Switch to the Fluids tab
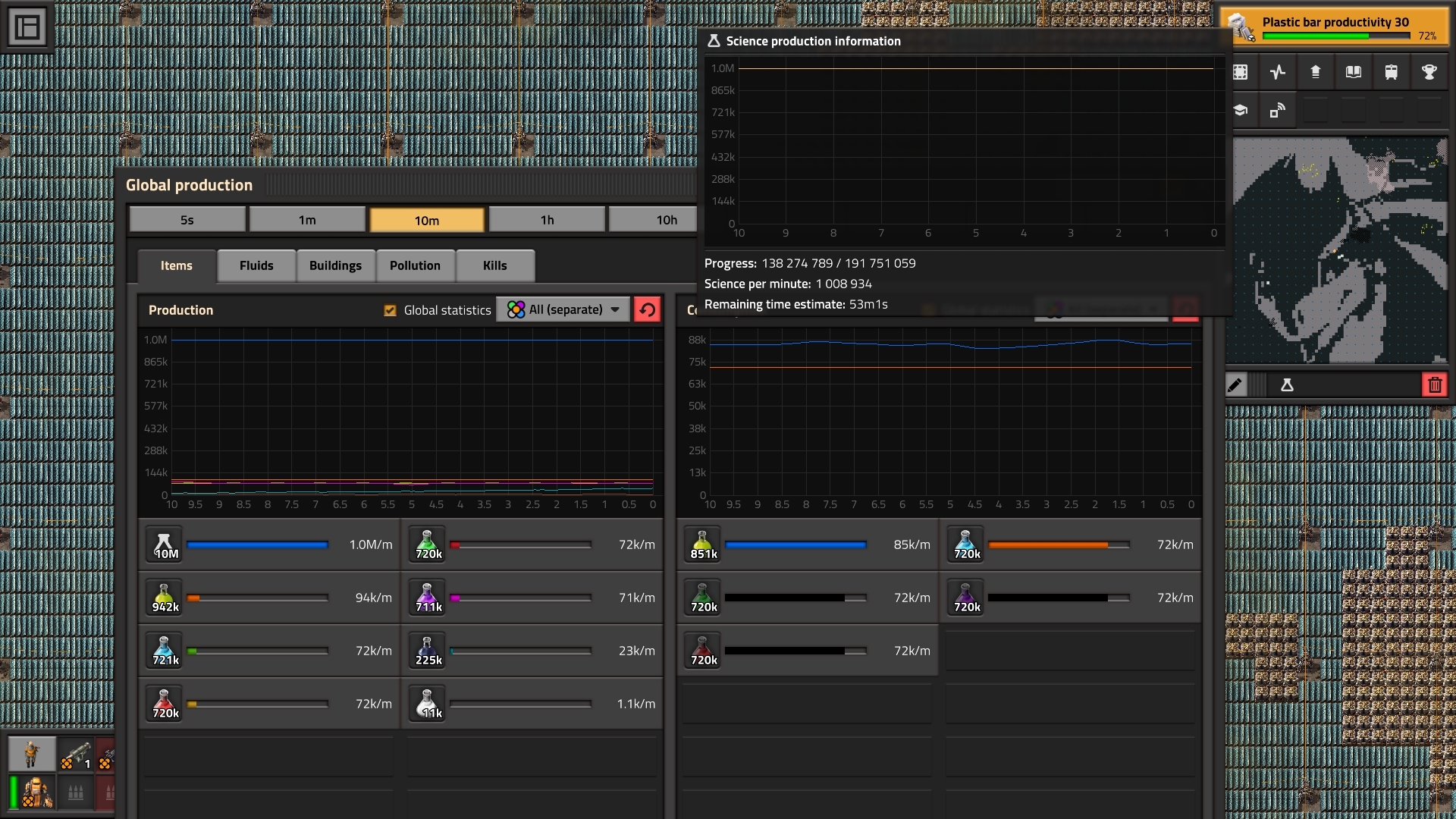The height and width of the screenshot is (819, 1456). pyautogui.click(x=256, y=265)
